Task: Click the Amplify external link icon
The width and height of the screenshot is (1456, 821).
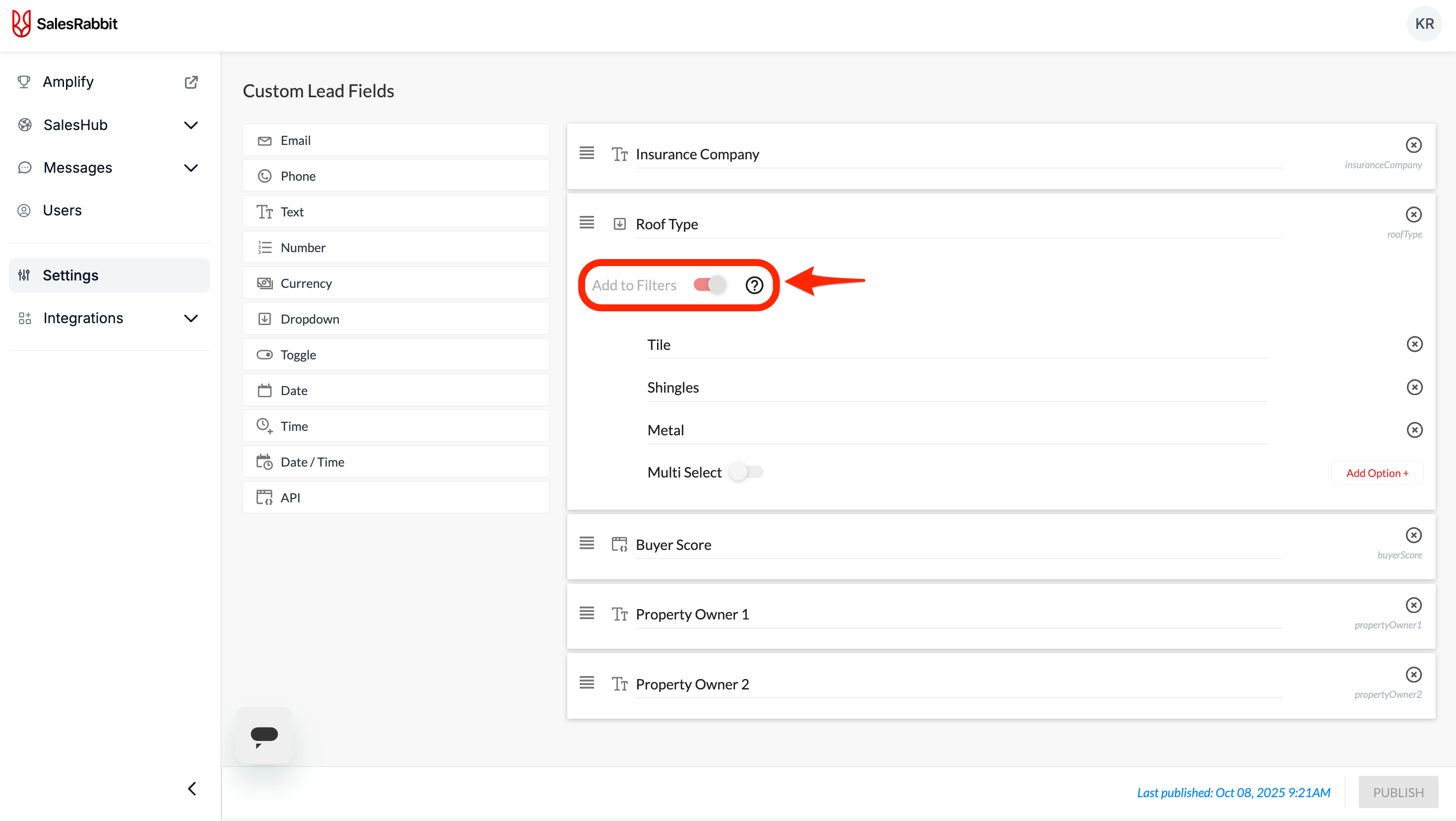Action: click(191, 82)
